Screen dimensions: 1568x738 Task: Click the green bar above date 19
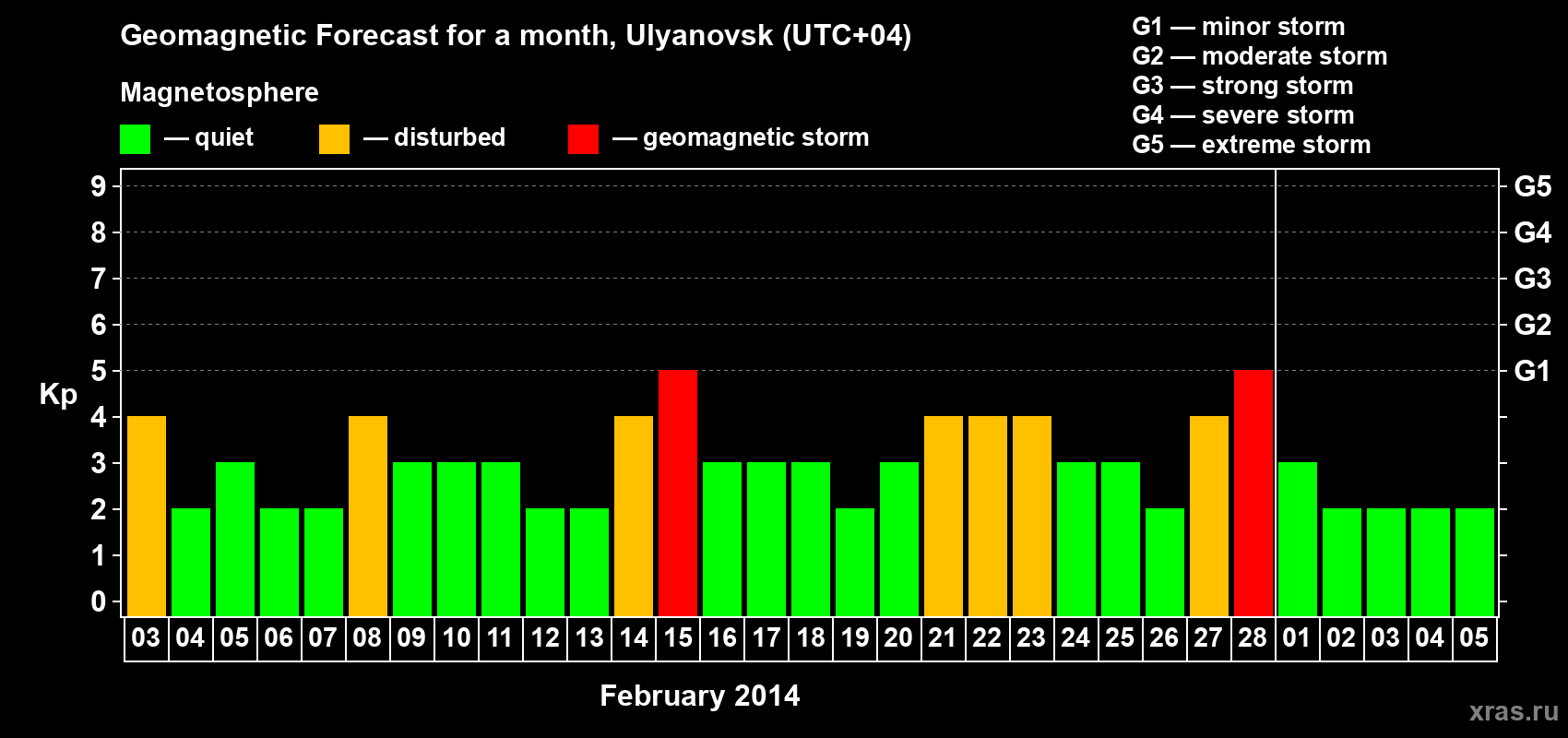[x=855, y=562]
